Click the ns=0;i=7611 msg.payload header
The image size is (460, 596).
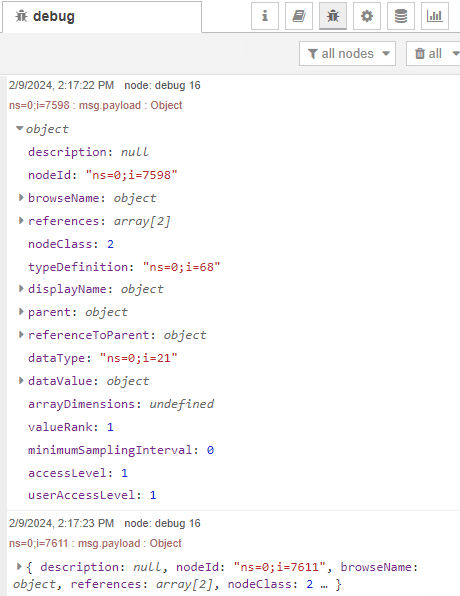pyautogui.click(x=95, y=543)
